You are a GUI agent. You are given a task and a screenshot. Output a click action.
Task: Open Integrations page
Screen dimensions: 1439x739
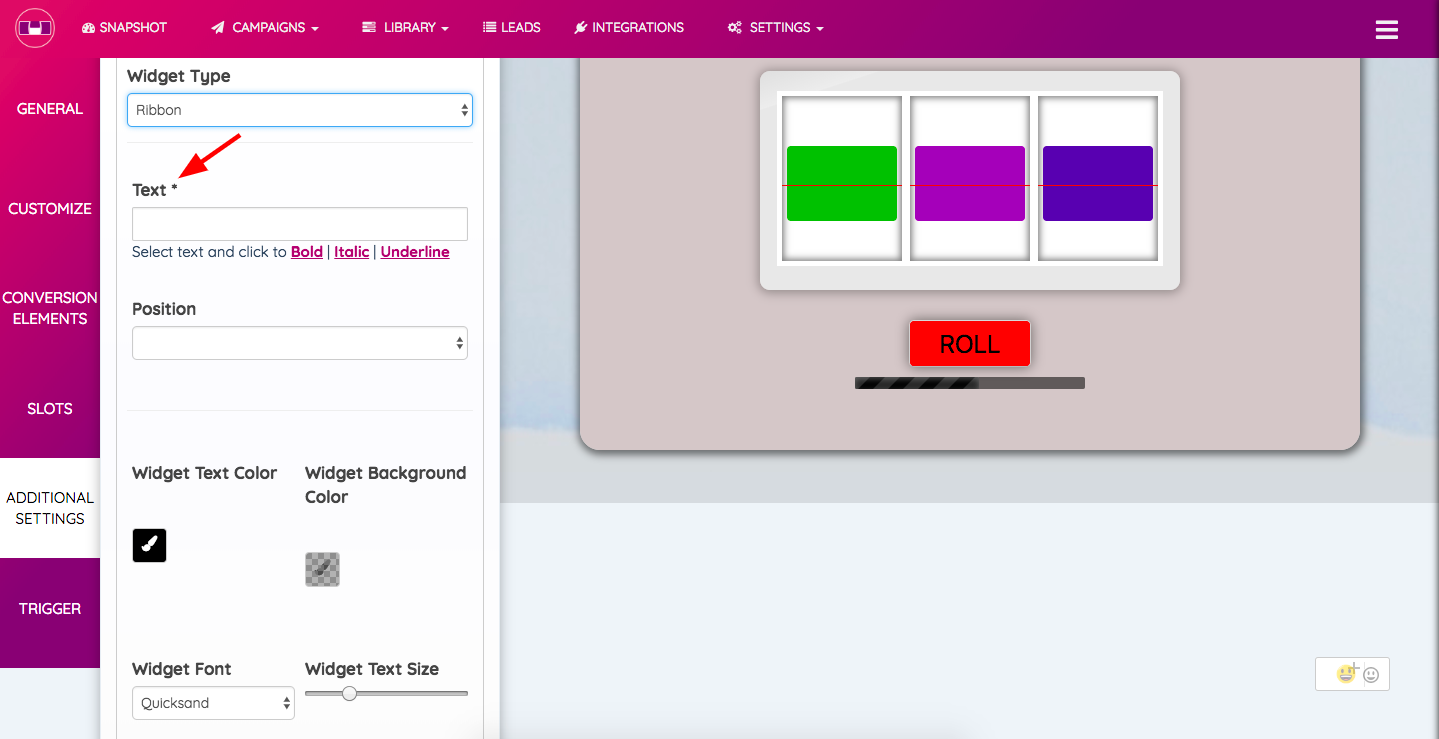click(629, 28)
